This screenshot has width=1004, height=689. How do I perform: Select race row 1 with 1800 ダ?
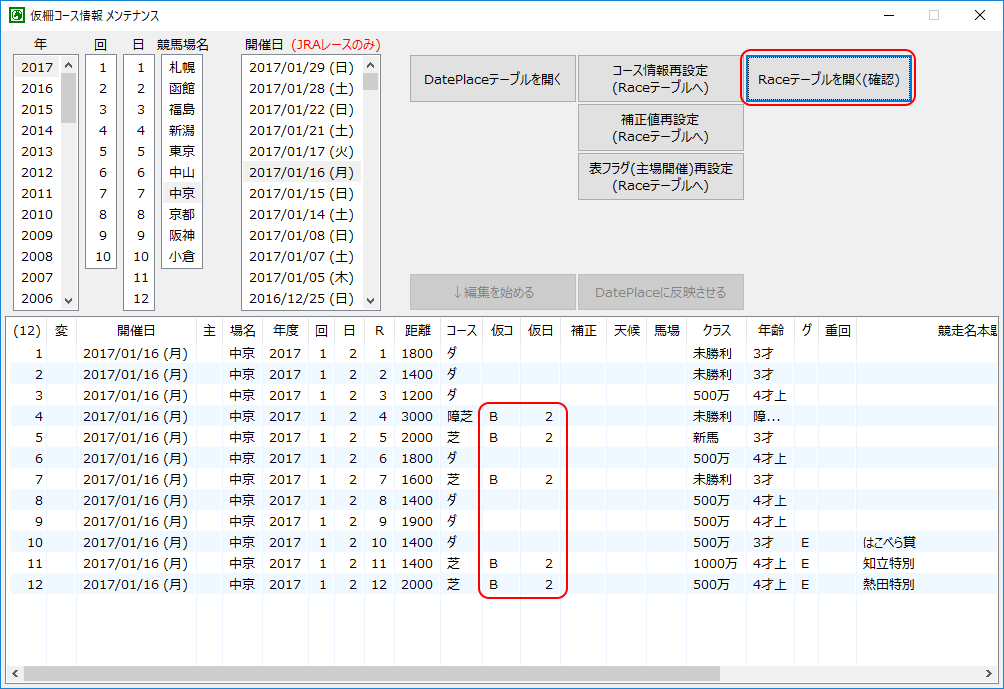503,353
